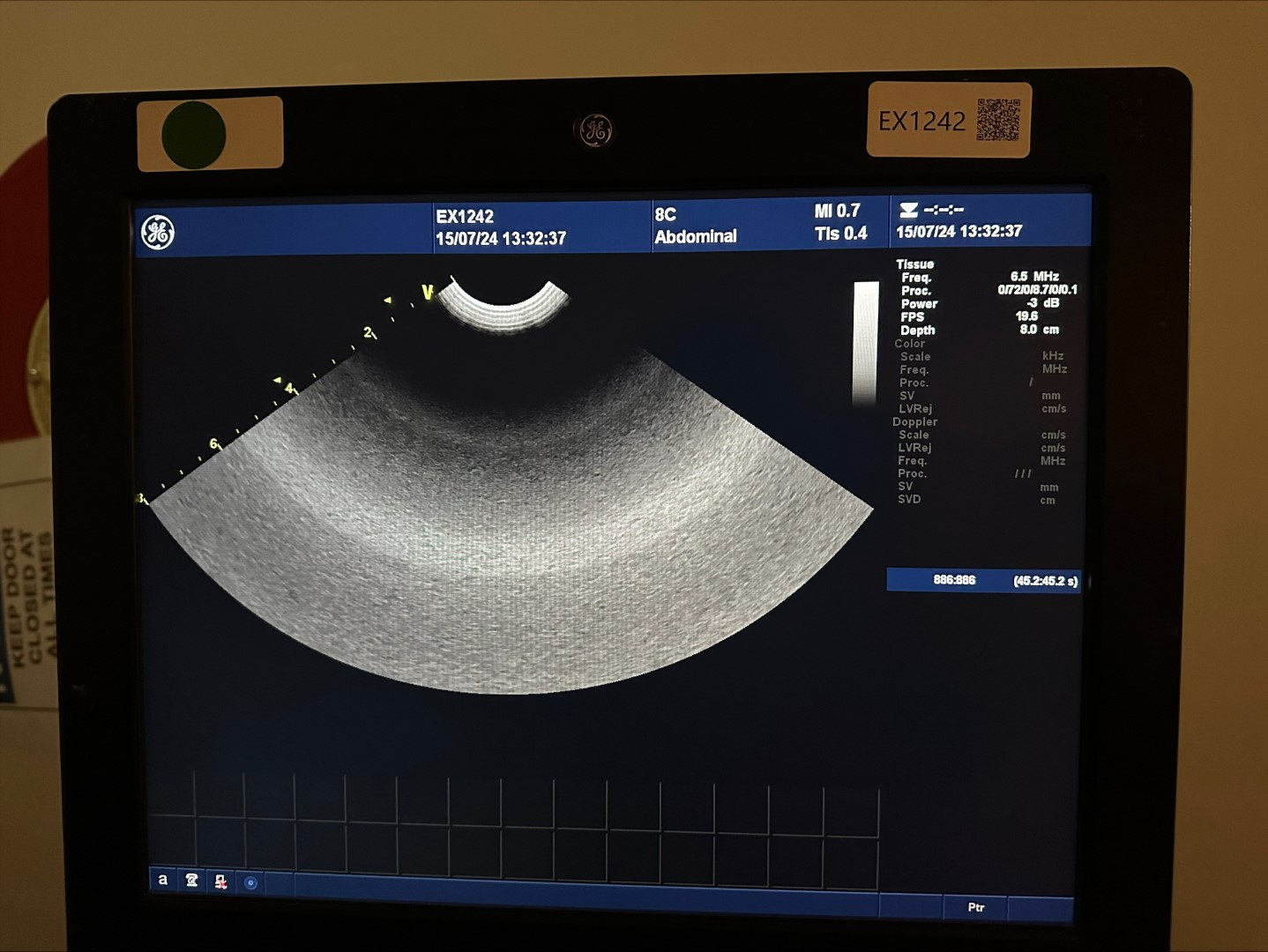This screenshot has height=952, width=1268.
Task: Click the Freq. 6.5 MHz tissue parameter
Action: 979,277
